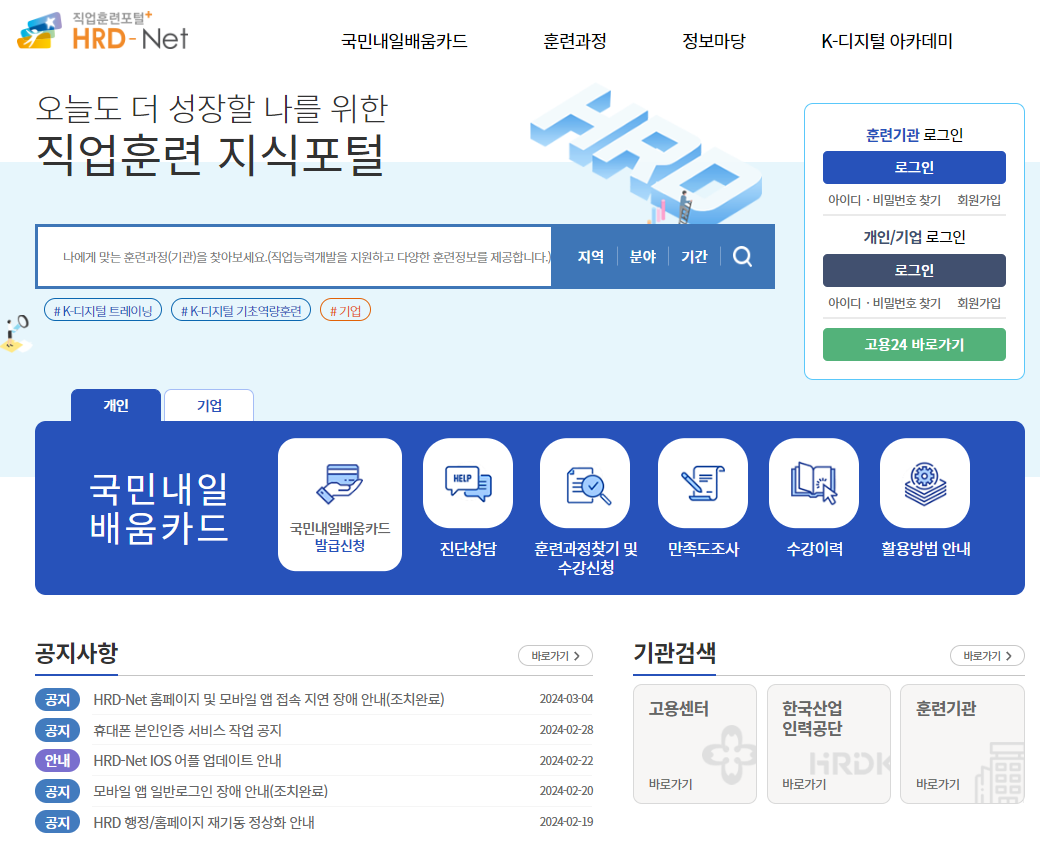
Task: Open the 국민내일배움카드 발급신청 card icon
Action: (x=340, y=504)
